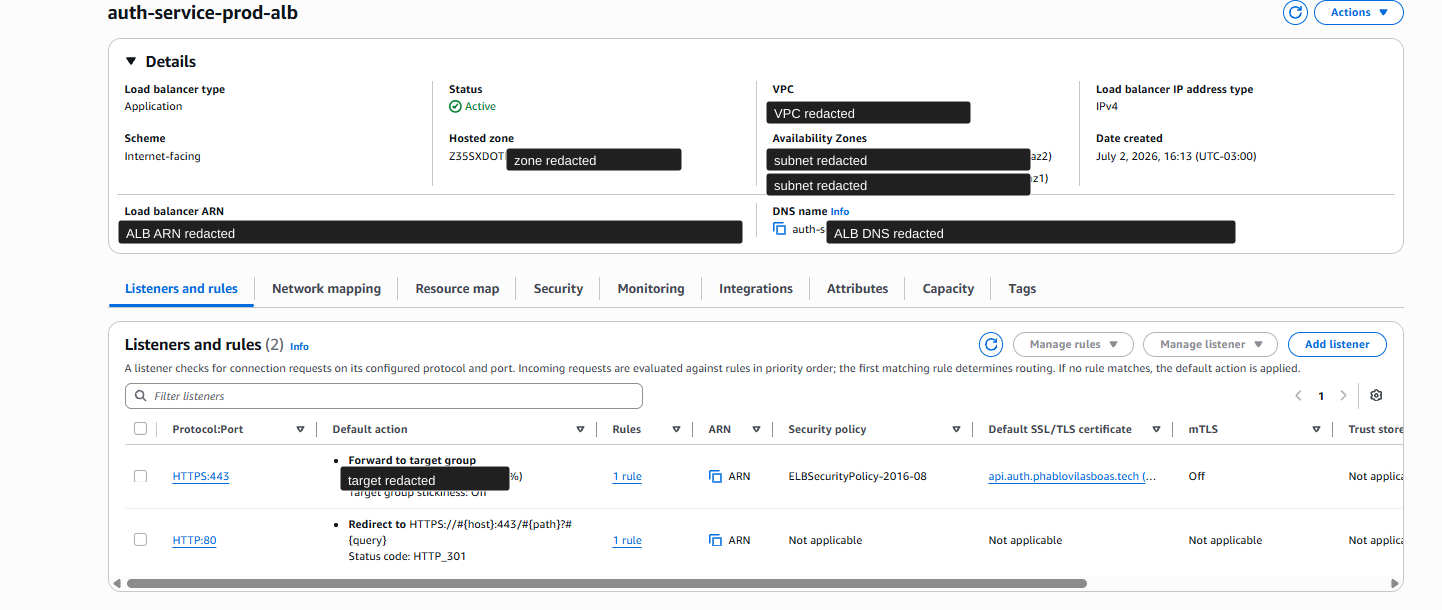Open the HTTPS:443 listener link
The width and height of the screenshot is (1442, 610).
(201, 476)
